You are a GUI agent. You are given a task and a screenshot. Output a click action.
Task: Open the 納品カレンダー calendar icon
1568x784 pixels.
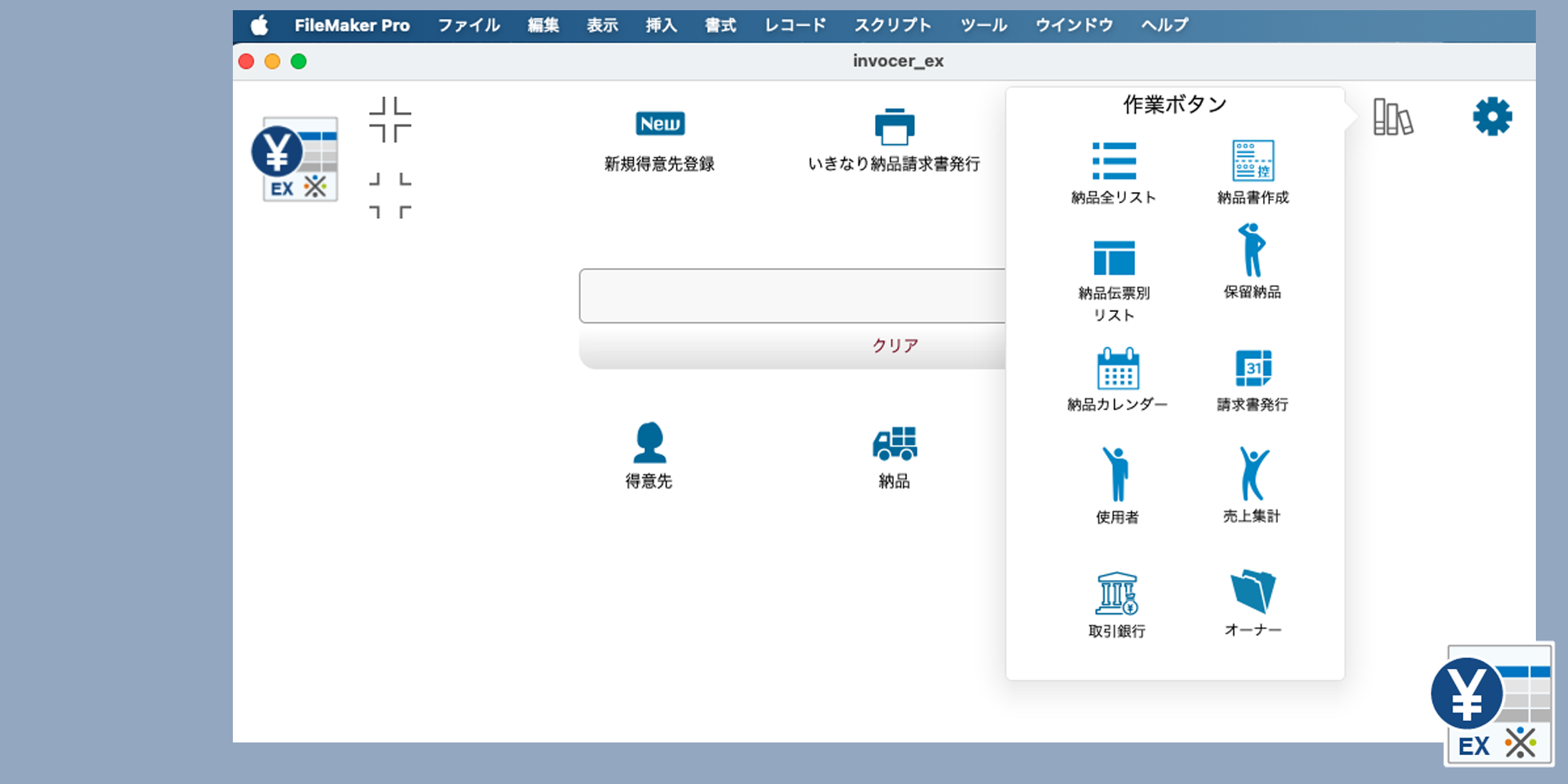click(x=1117, y=368)
